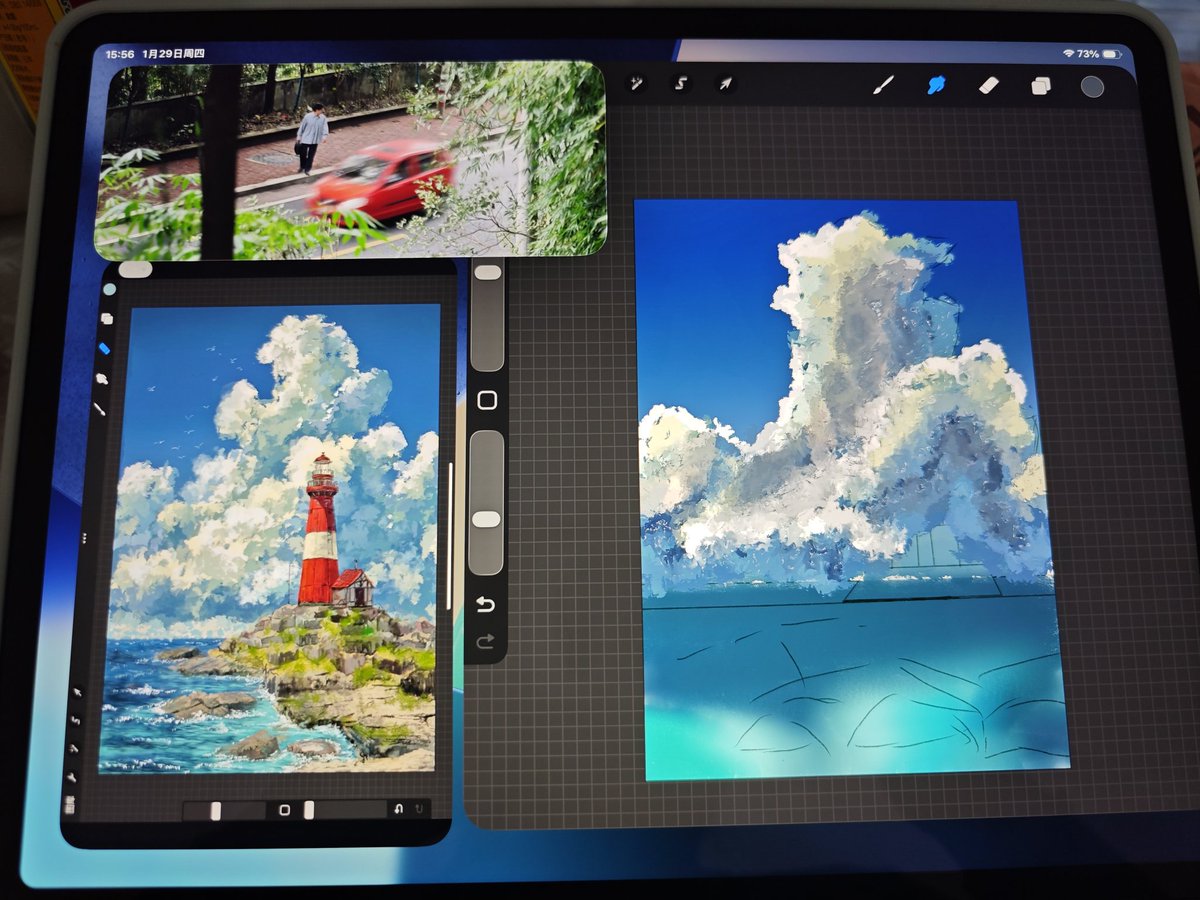Select the blue Eraser in lighthouse window
Screen dimensions: 1200x900
point(104,349)
